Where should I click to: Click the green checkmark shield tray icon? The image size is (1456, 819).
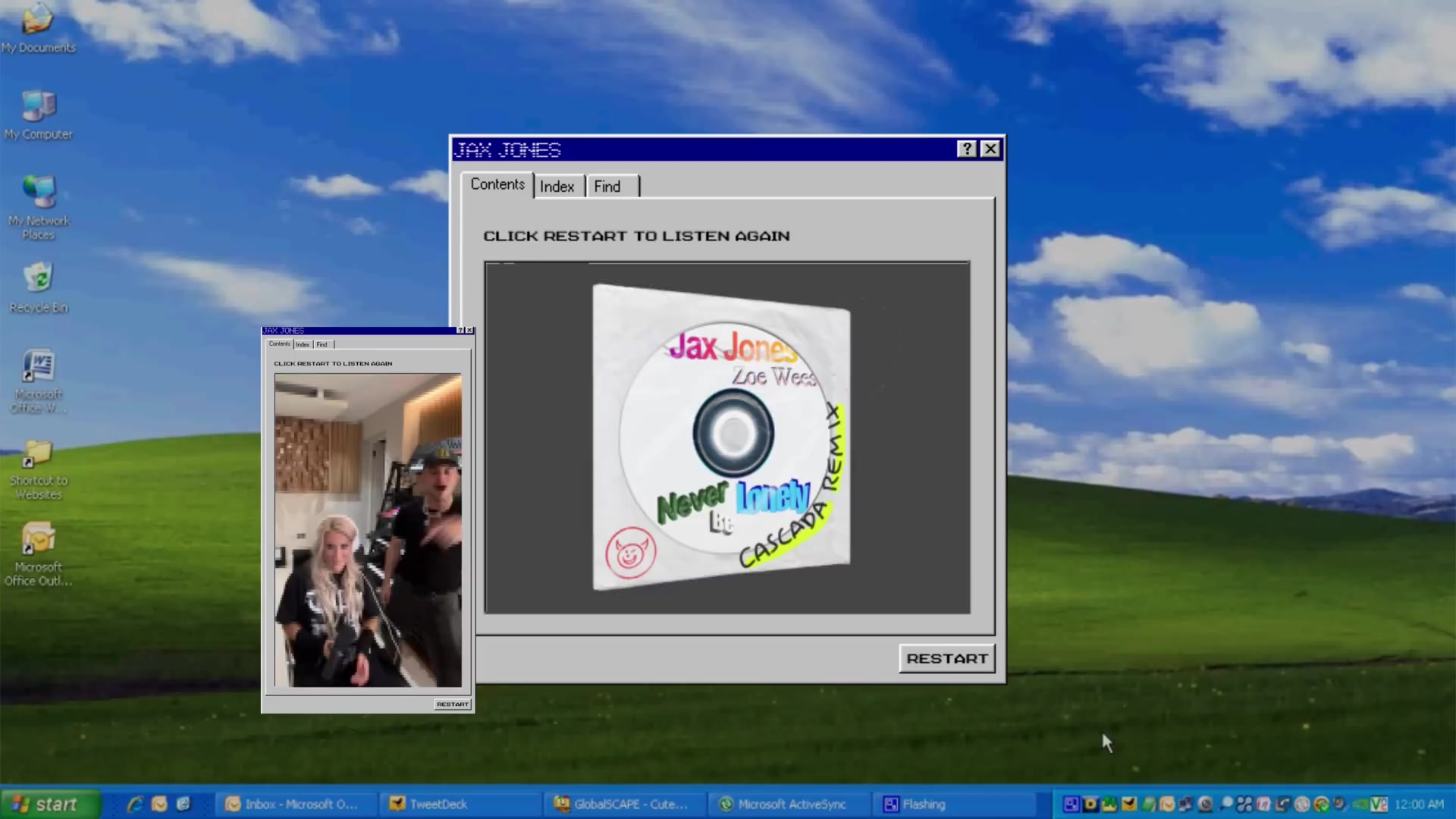pyautogui.click(x=1322, y=804)
